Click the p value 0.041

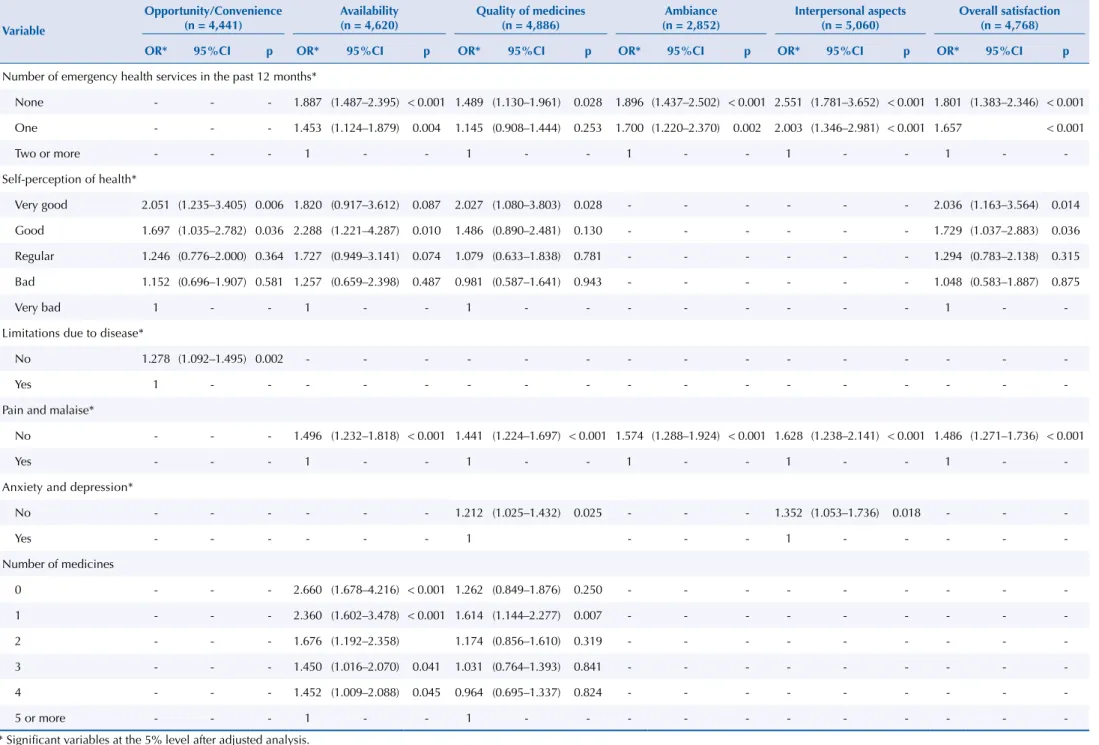point(426,667)
